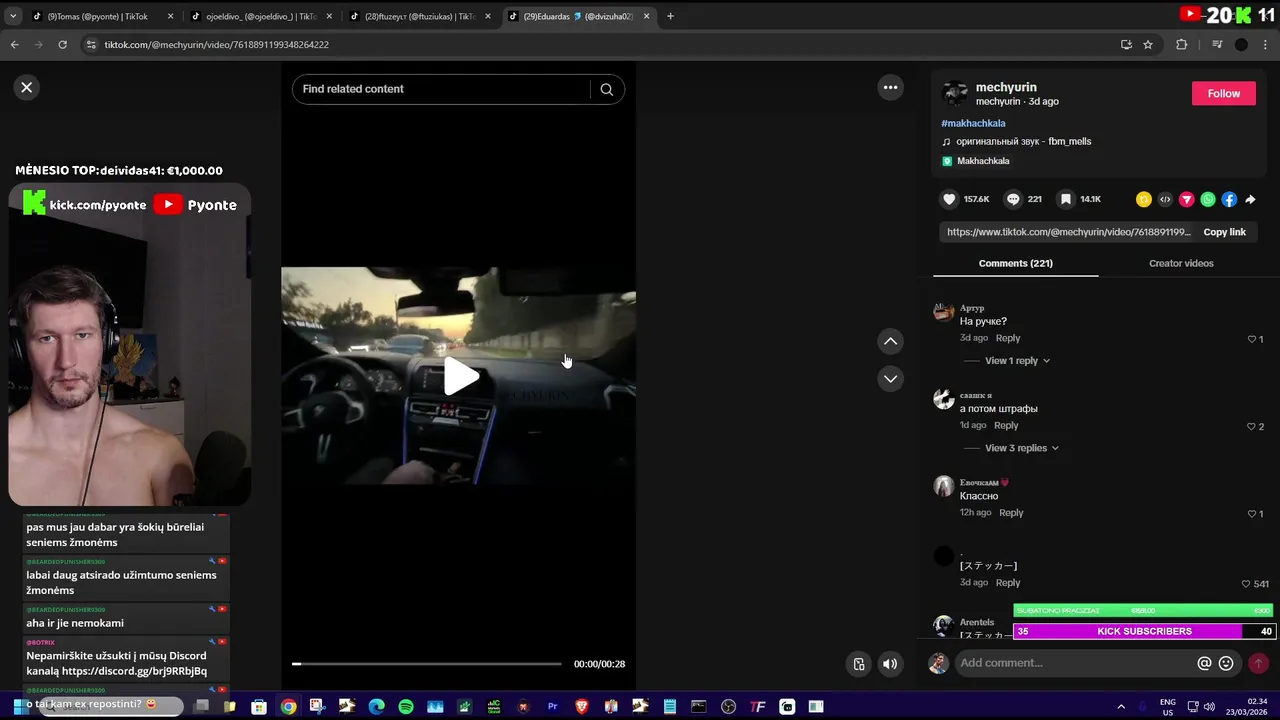The height and width of the screenshot is (720, 1280).
Task: Click the address bar URL
Action: pyautogui.click(x=216, y=44)
